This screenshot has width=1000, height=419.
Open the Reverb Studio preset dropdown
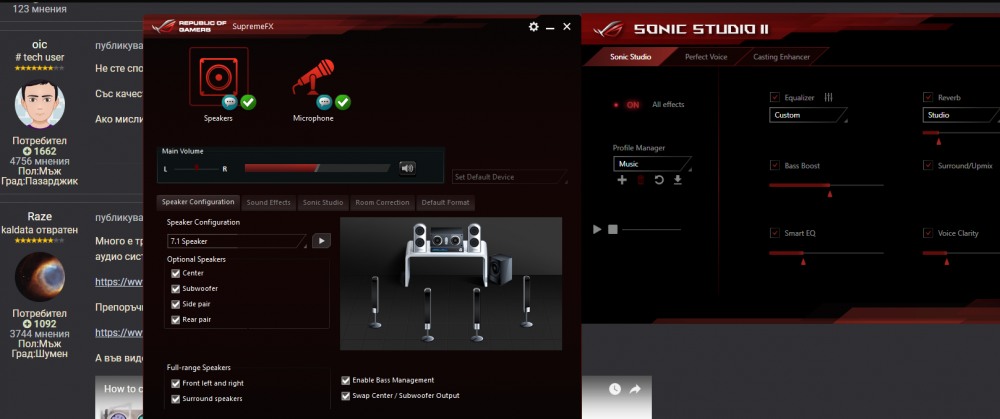point(960,115)
